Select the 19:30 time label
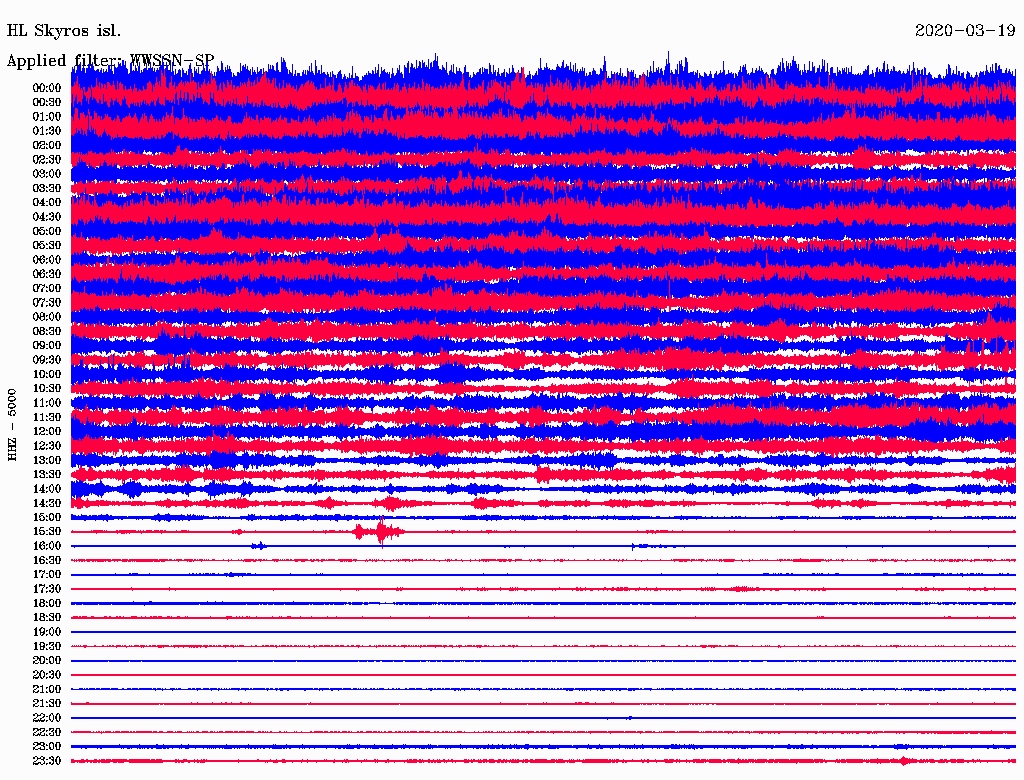This screenshot has height=780, width=1024. tap(47, 646)
